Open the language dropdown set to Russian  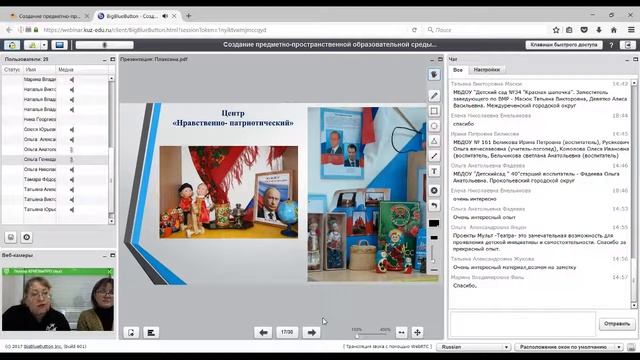point(474,347)
